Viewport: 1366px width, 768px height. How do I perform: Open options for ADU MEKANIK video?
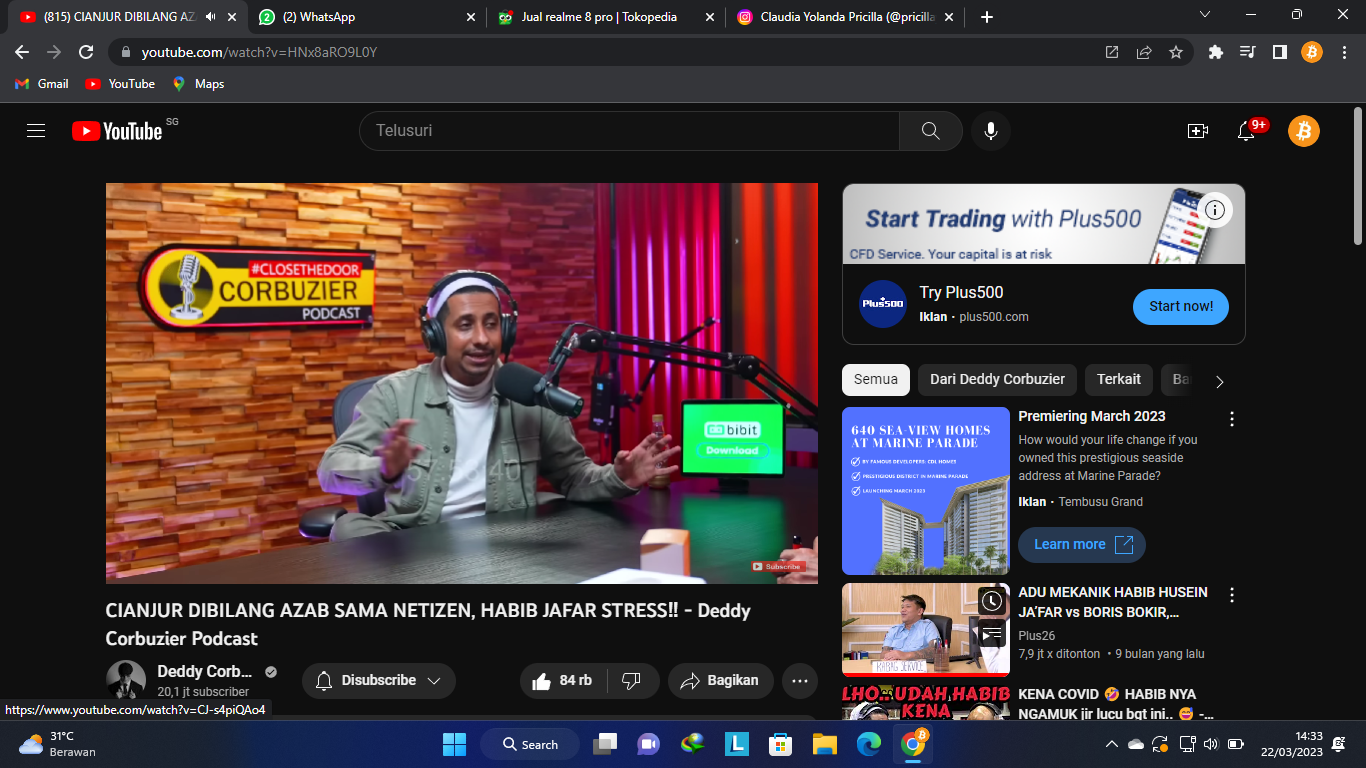1232,595
